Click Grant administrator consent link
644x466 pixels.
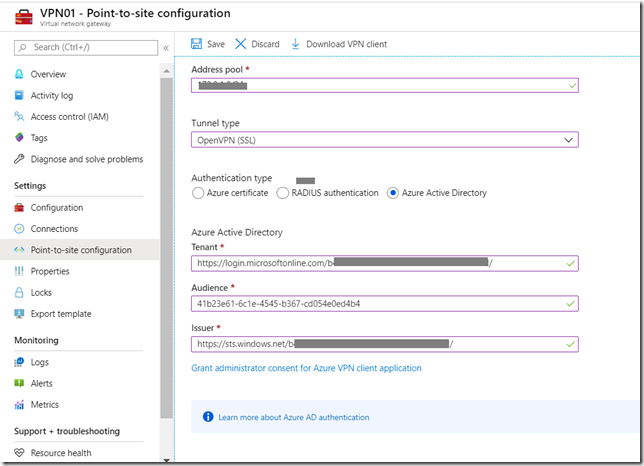tap(306, 368)
